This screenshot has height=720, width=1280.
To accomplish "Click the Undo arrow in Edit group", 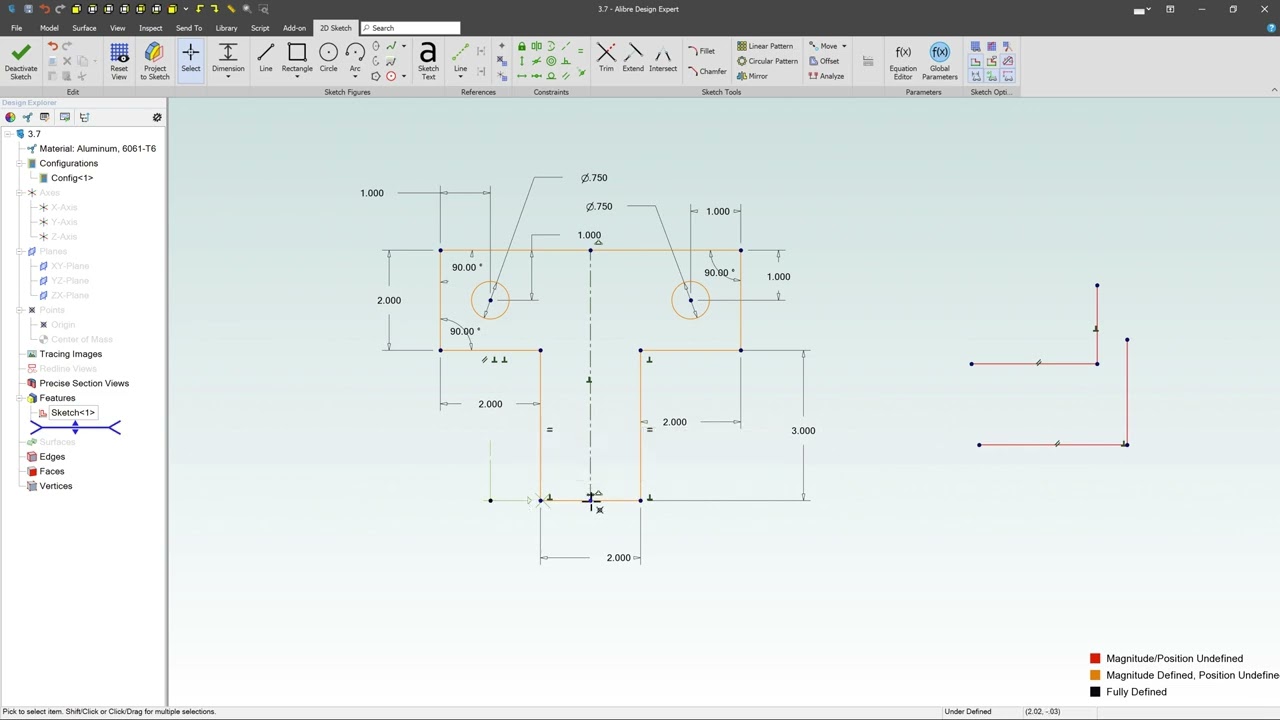I will pyautogui.click(x=52, y=47).
